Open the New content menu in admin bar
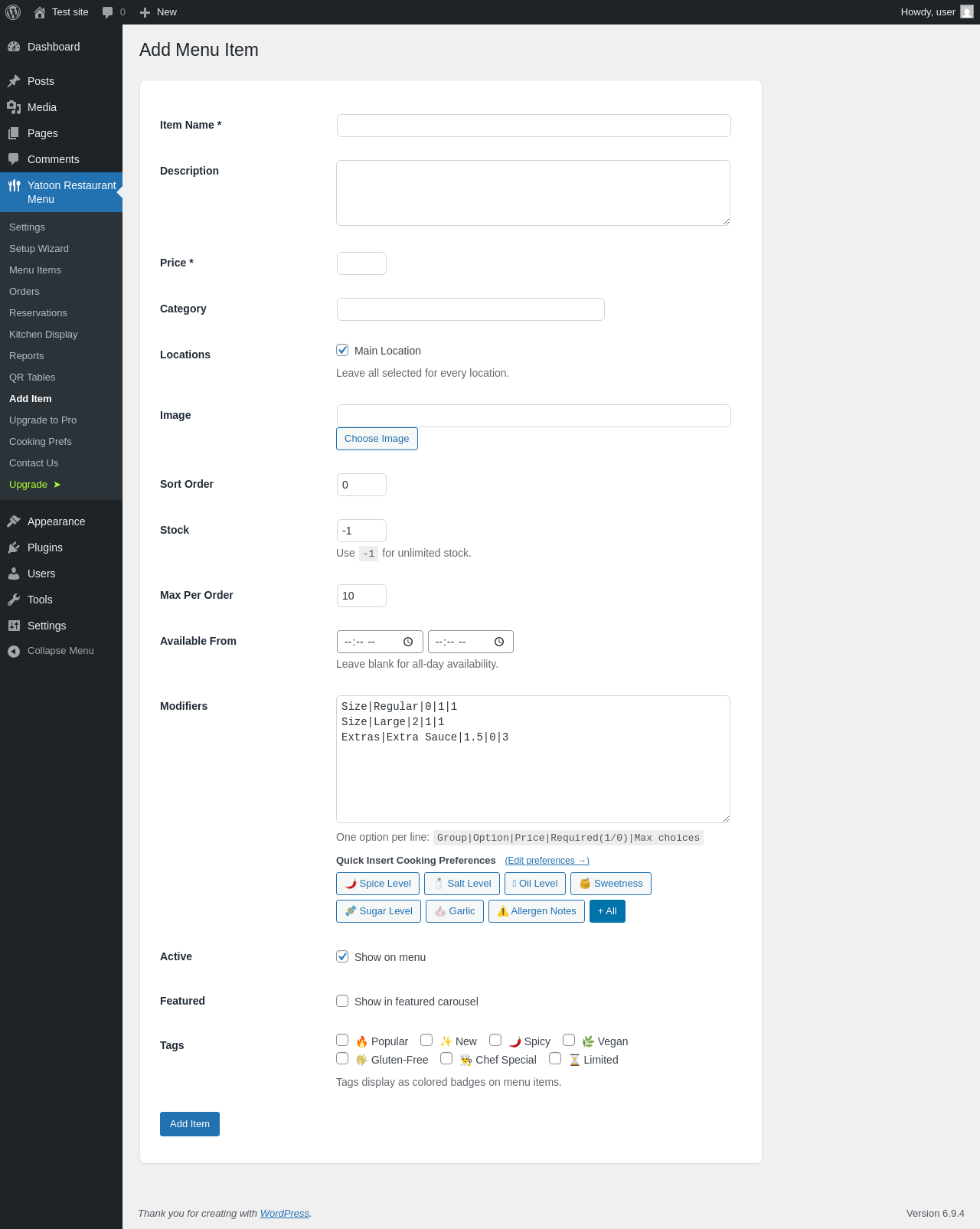Image resolution: width=980 pixels, height=1229 pixels. tap(158, 12)
